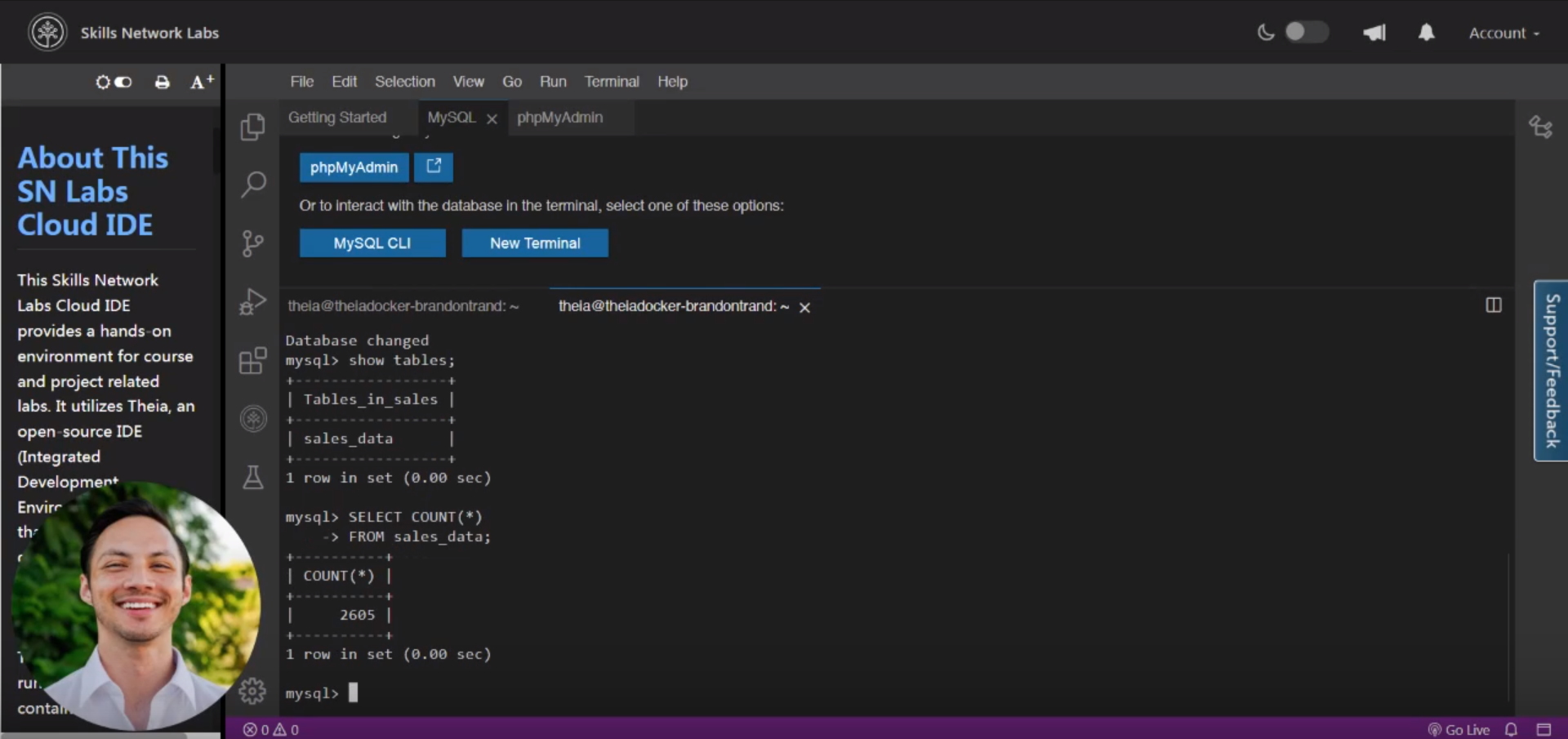This screenshot has width=1568, height=739.
Task: Open the Edit menu
Action: coord(344,82)
